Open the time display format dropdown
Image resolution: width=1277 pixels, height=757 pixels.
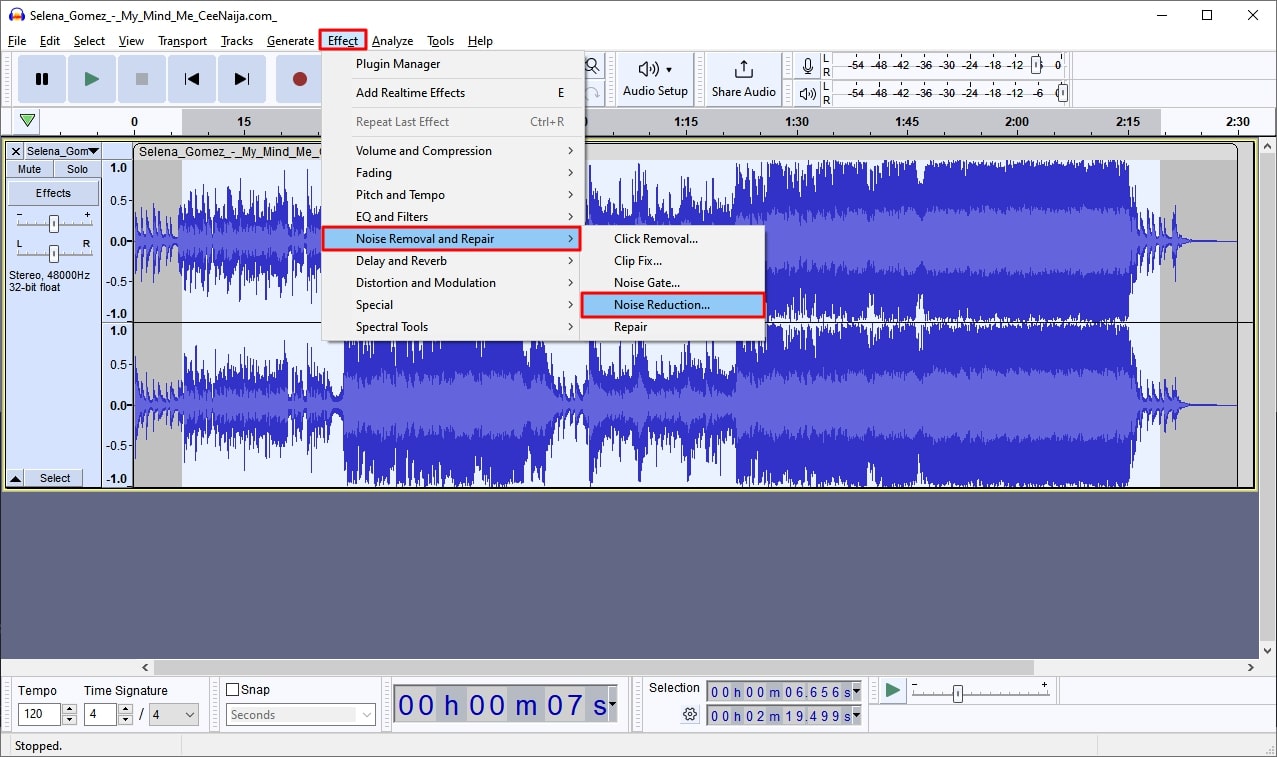click(612, 706)
